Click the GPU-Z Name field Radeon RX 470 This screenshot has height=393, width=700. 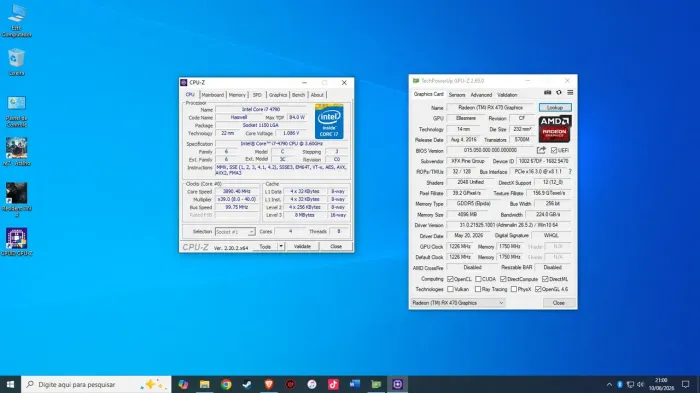490,108
